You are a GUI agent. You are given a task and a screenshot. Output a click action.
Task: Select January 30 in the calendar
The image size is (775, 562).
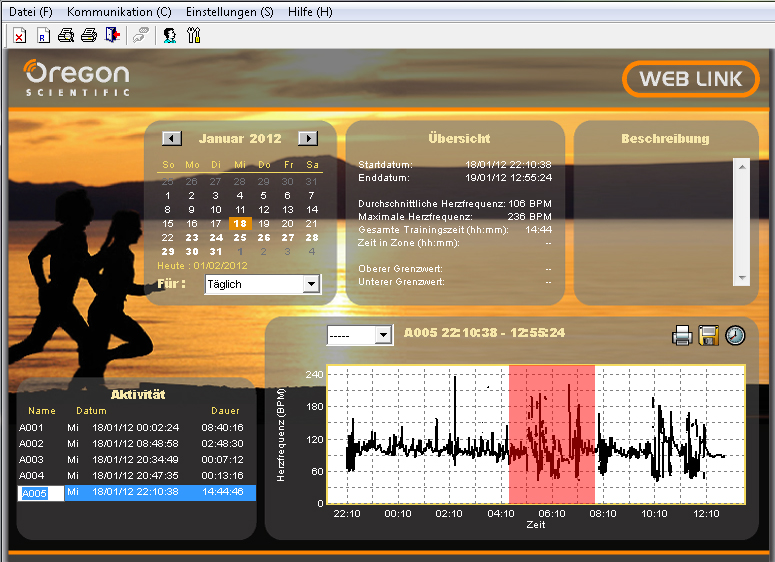(192, 252)
